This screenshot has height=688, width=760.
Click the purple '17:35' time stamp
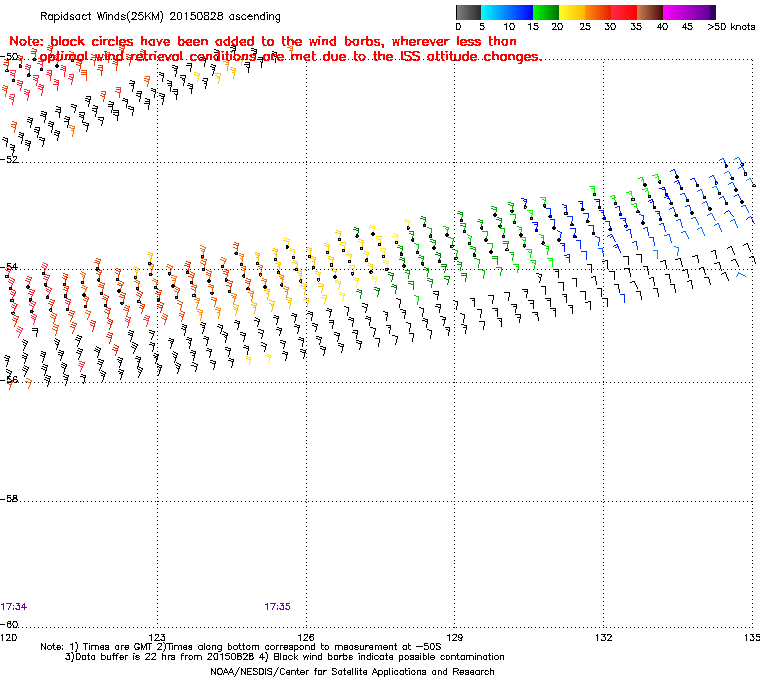(x=277, y=607)
